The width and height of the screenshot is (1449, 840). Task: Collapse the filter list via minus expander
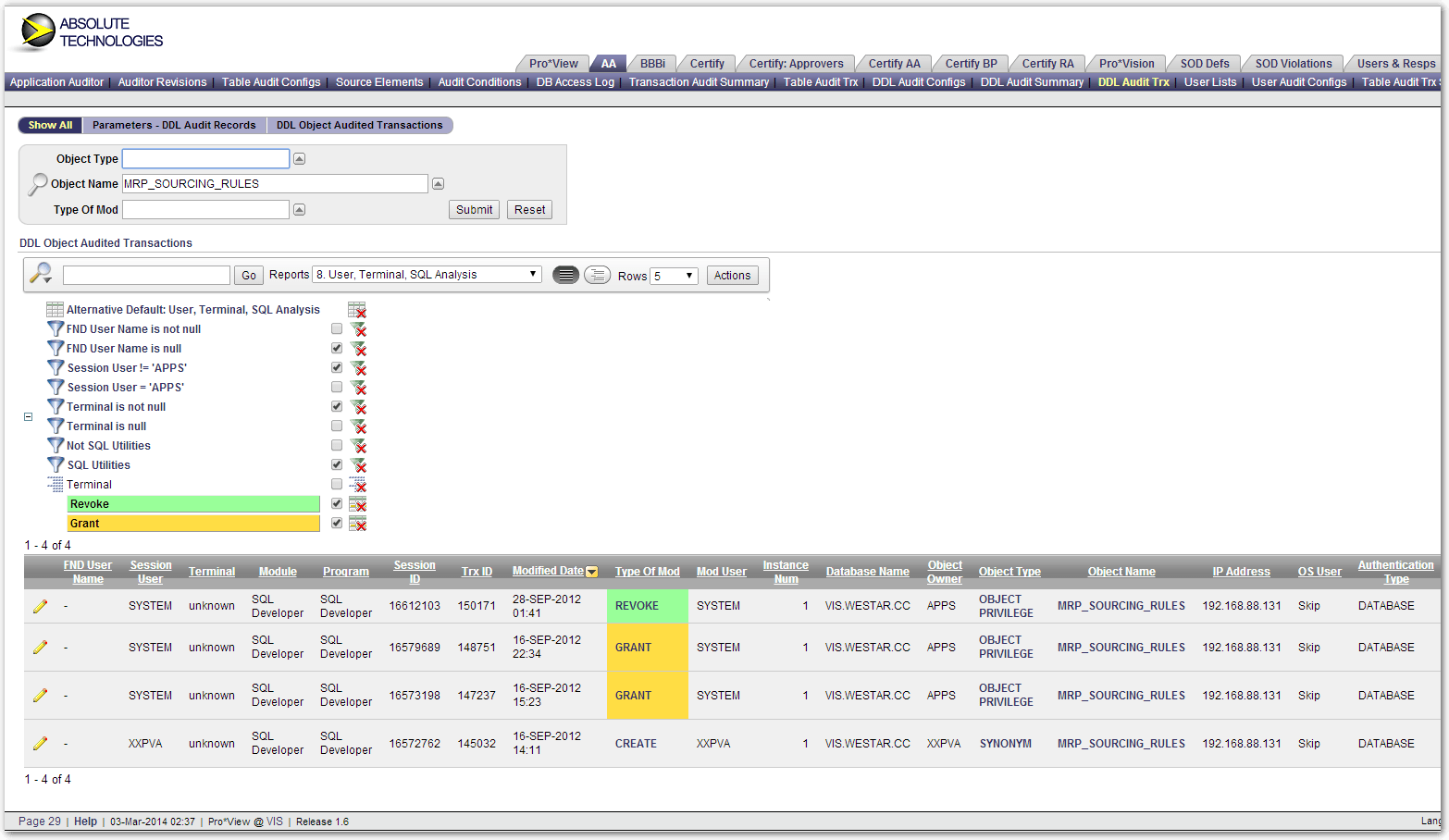28,416
